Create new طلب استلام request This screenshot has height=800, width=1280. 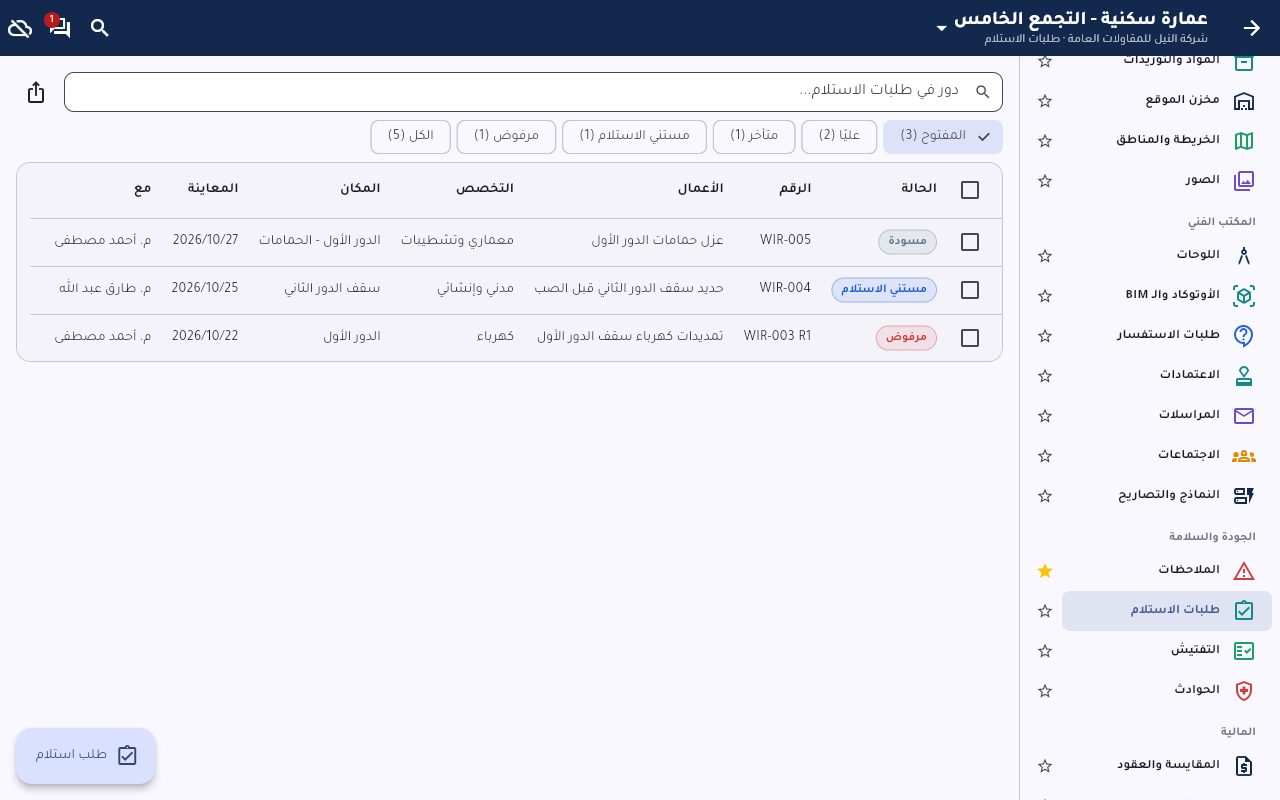(x=85, y=756)
